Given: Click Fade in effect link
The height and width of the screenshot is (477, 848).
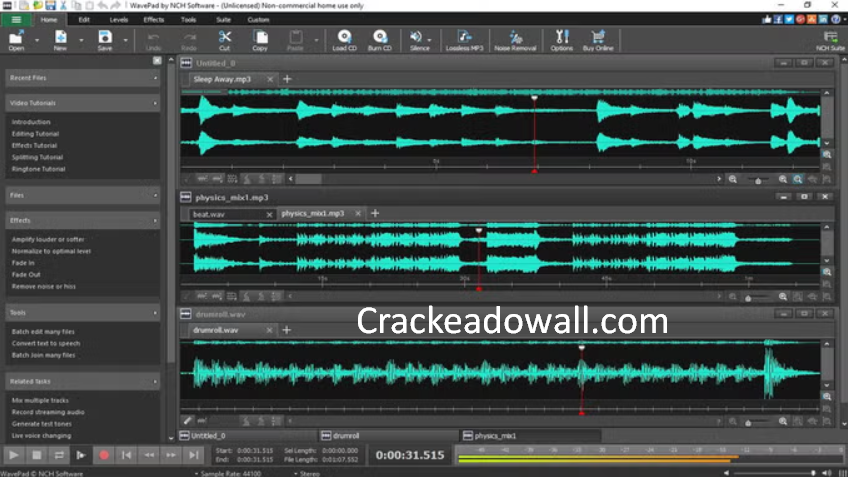Looking at the screenshot, I should pyautogui.click(x=23, y=263).
